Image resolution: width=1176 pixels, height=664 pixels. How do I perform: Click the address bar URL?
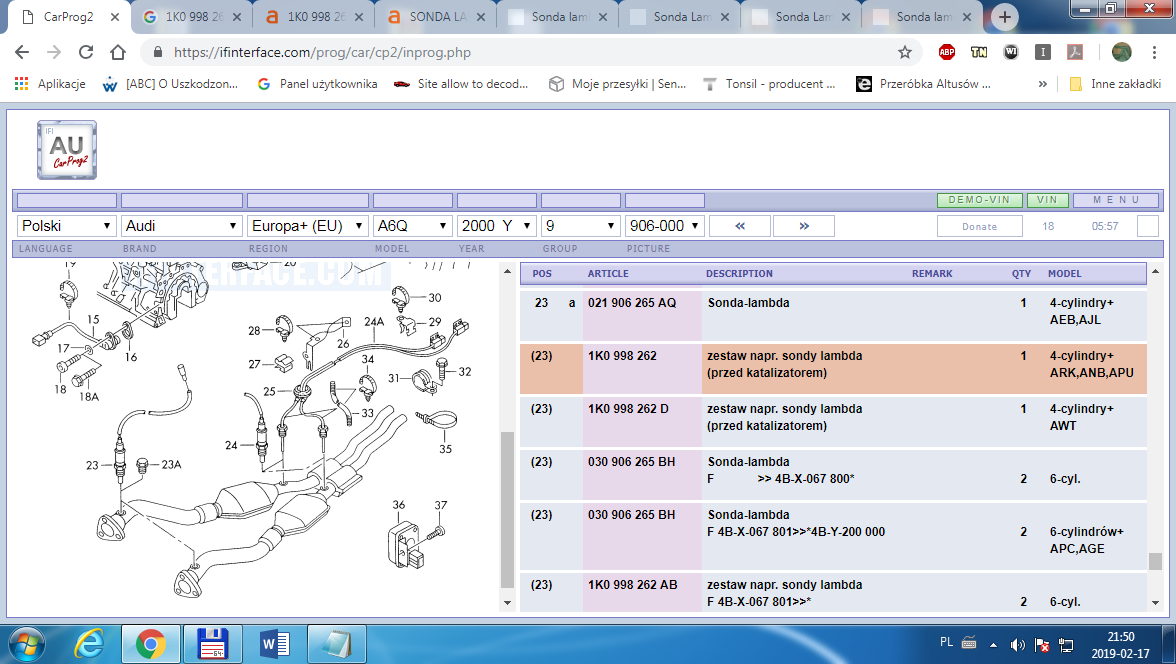(322, 53)
